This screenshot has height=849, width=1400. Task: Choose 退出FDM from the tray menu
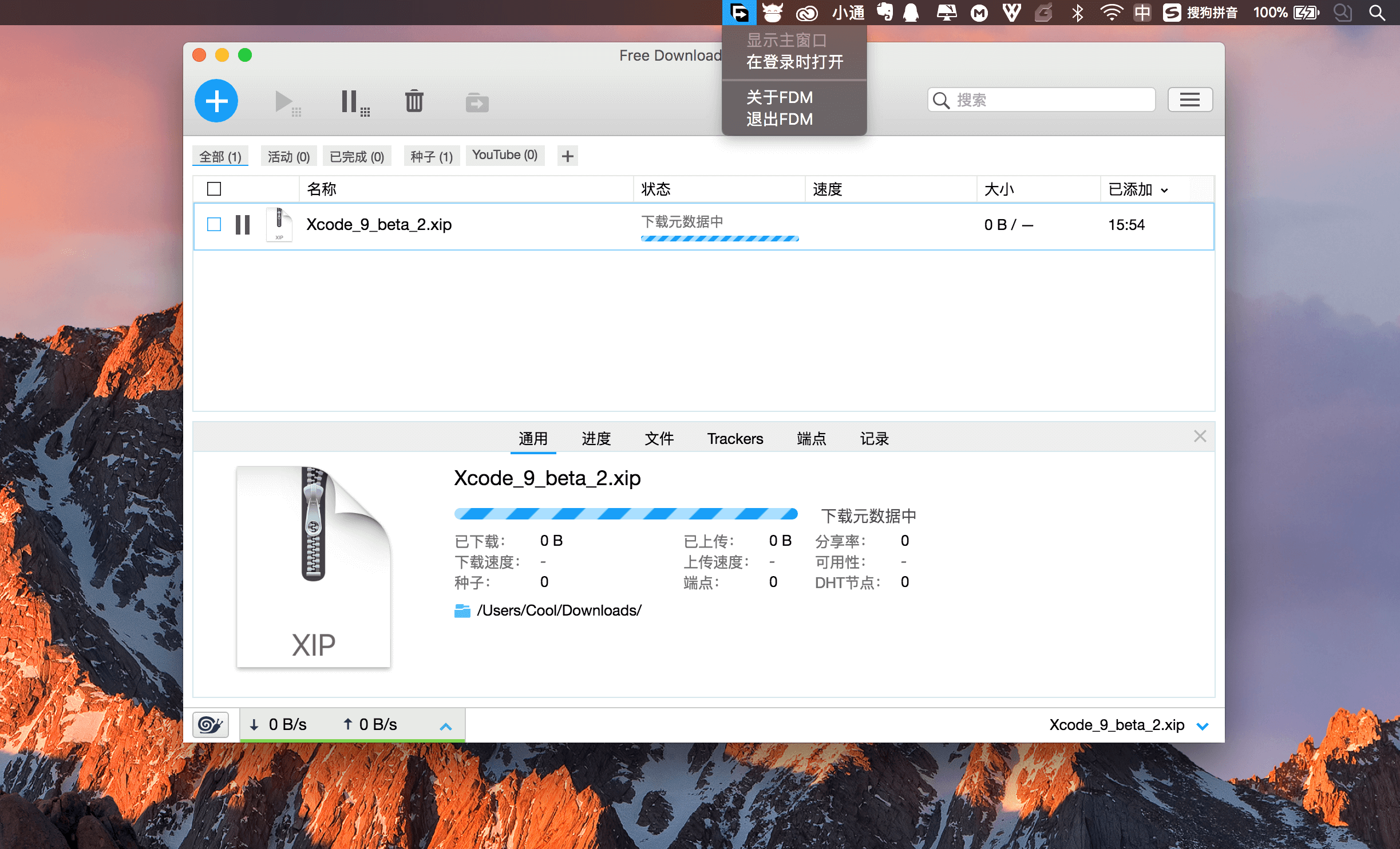click(x=780, y=119)
